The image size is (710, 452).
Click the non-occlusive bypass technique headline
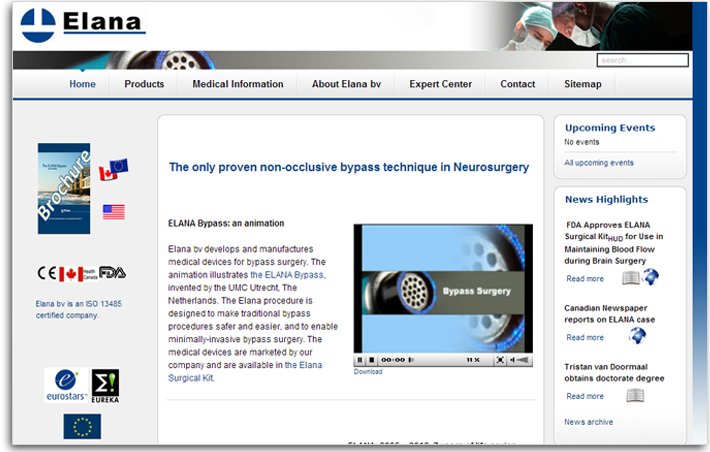pyautogui.click(x=349, y=167)
